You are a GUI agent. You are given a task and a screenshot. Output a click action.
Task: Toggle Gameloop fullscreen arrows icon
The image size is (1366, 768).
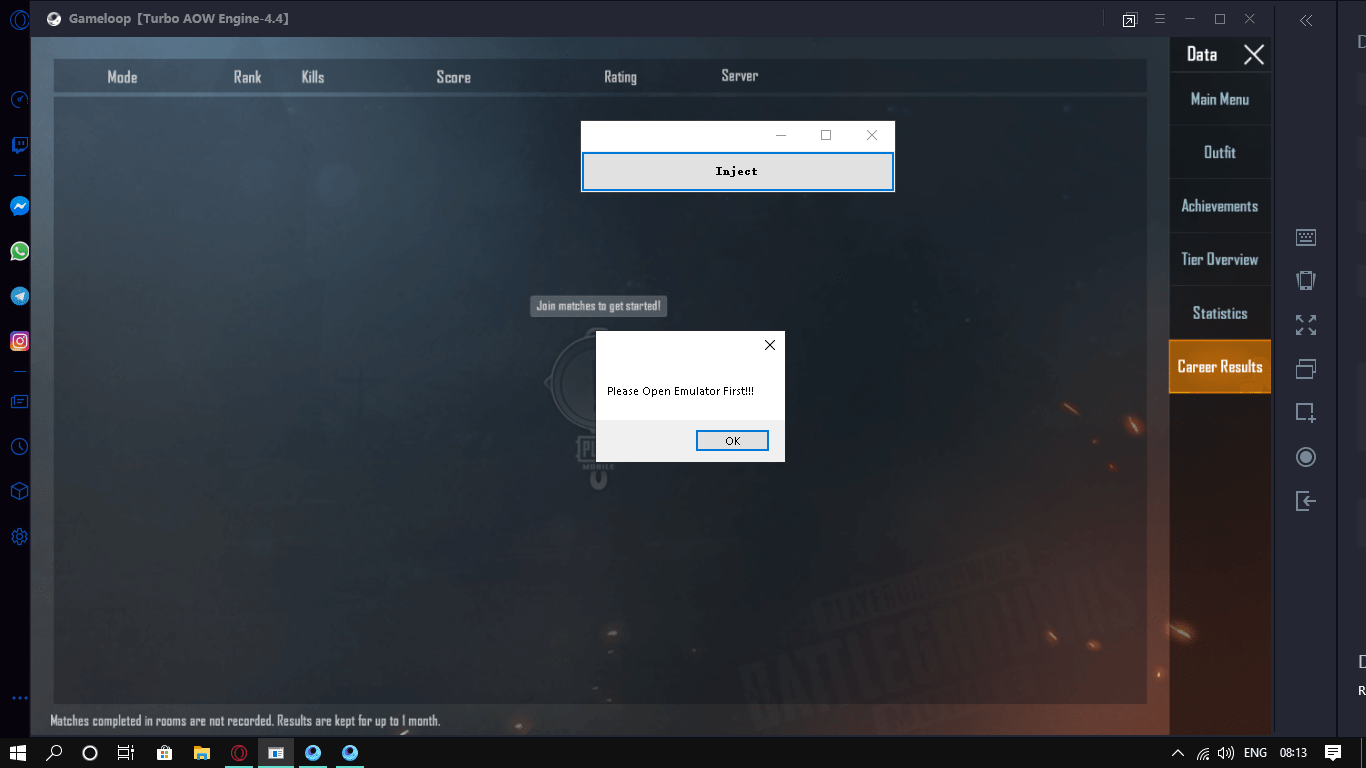tap(1305, 325)
